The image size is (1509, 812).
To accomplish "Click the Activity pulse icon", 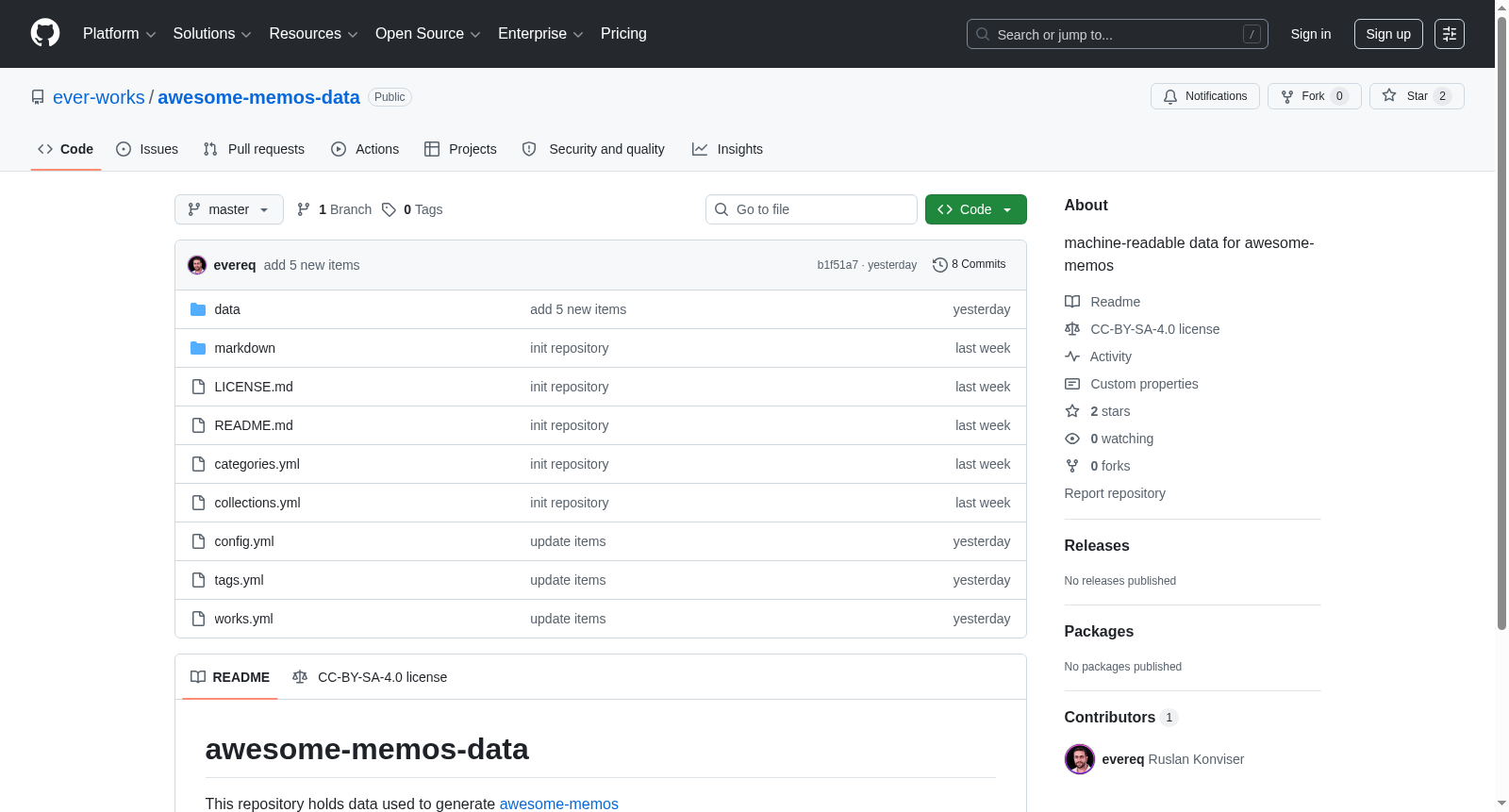I will 1072,356.
